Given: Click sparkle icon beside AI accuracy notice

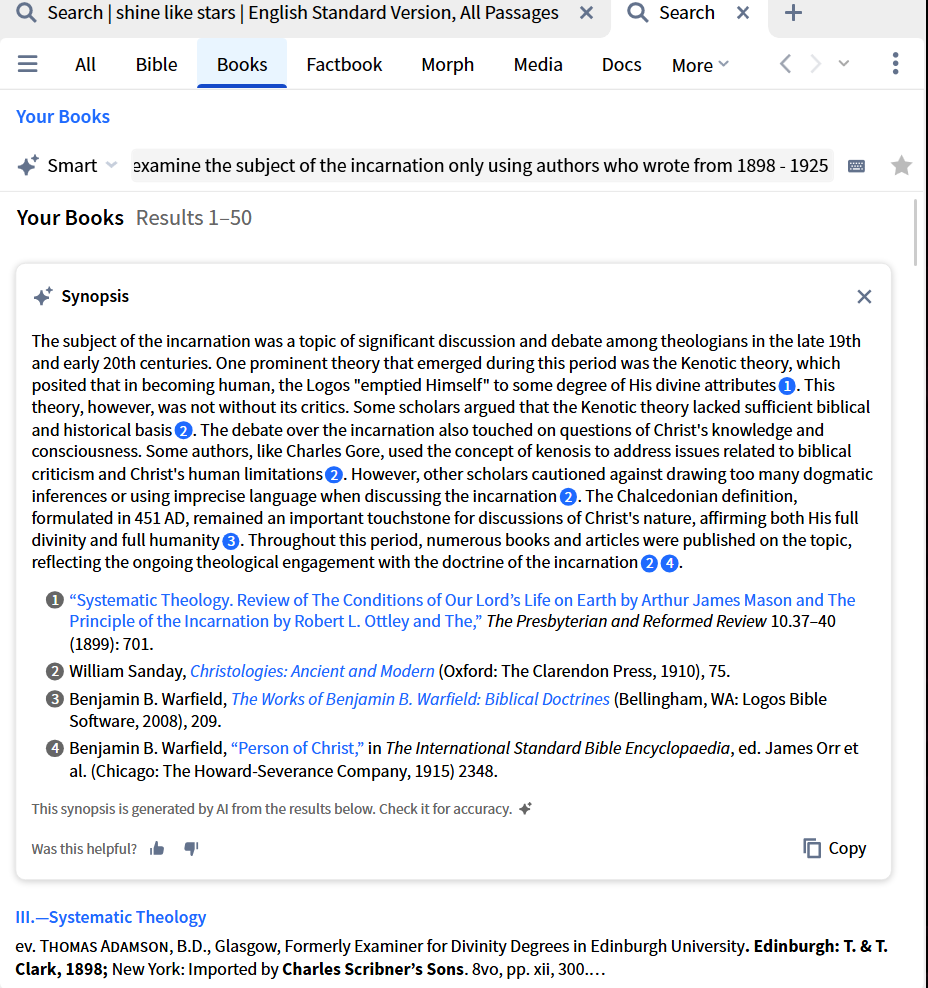Looking at the screenshot, I should (x=525, y=808).
